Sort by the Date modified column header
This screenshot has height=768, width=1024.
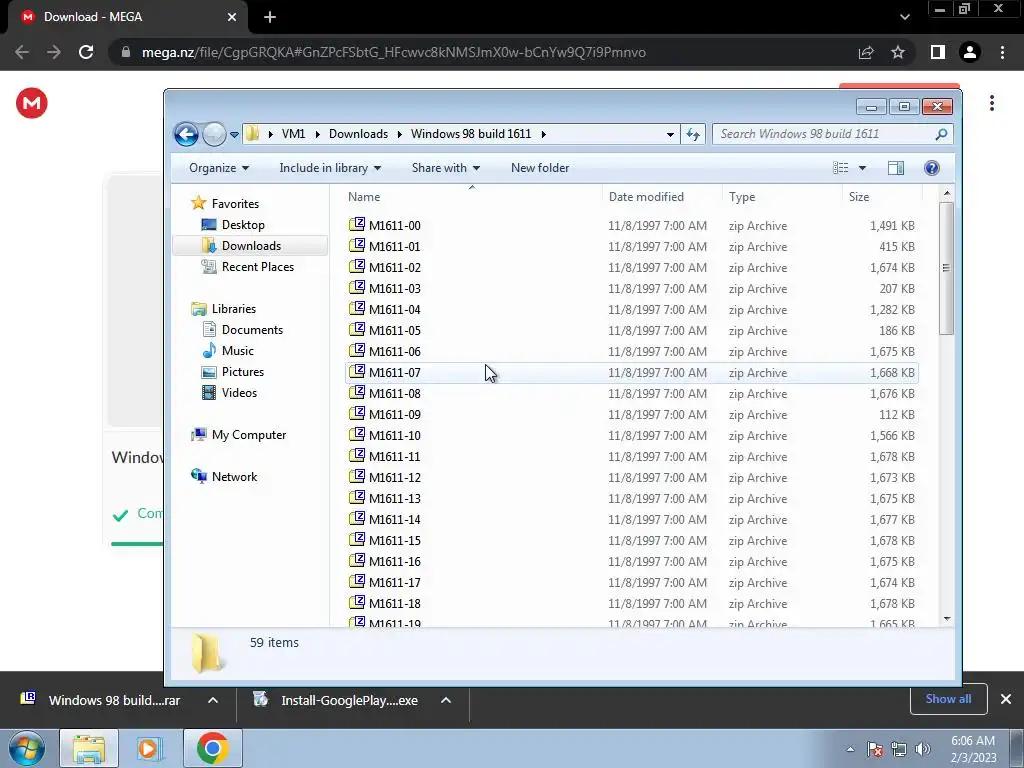pos(646,197)
